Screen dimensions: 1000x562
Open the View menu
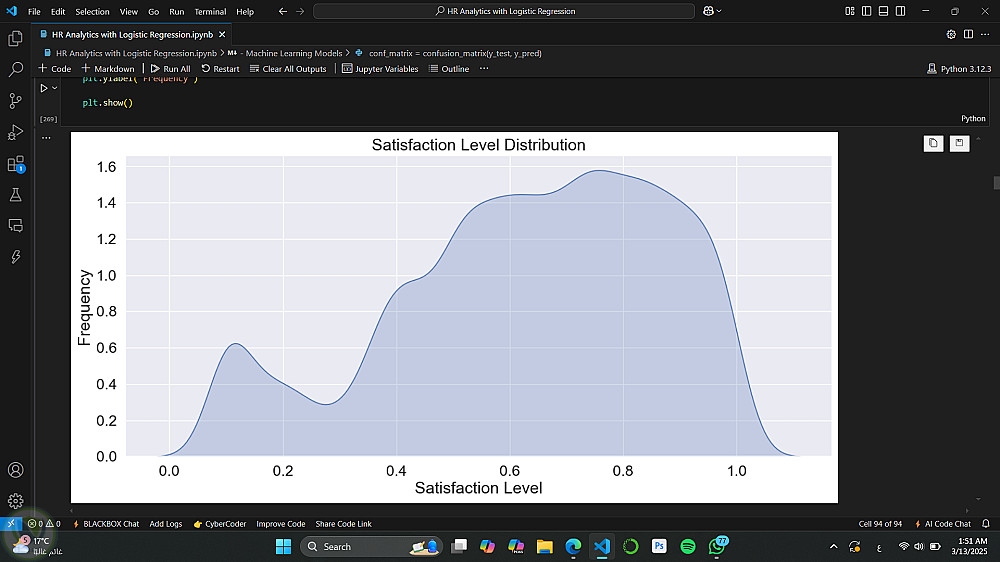pos(128,11)
